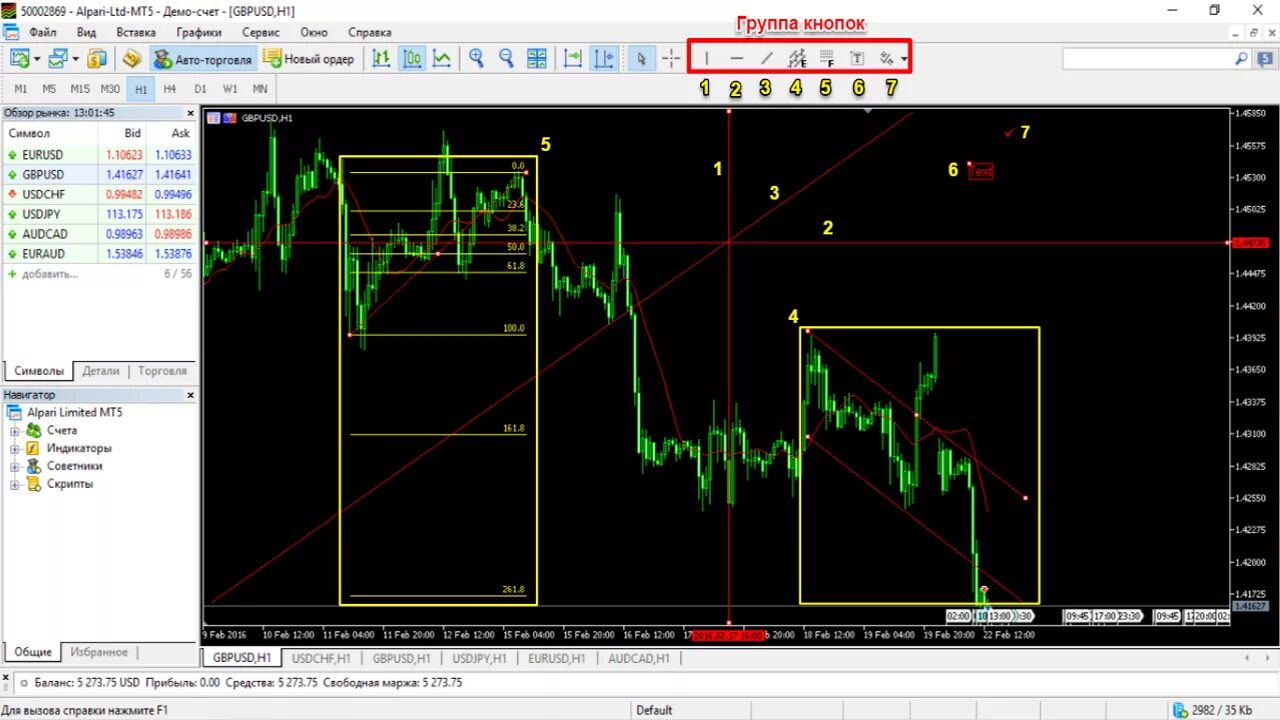Toggle chart auto-scroll icon

pyautogui.click(x=573, y=59)
